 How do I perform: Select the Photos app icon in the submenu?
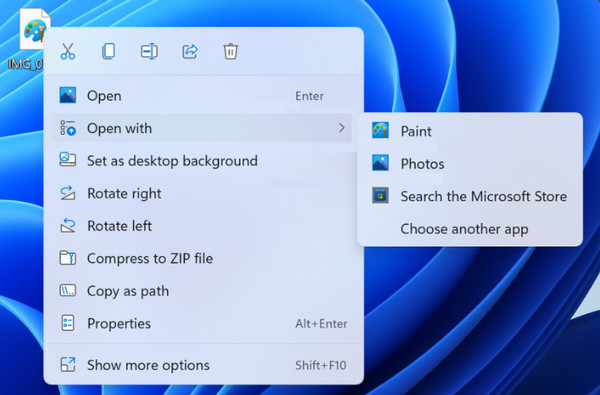[380, 163]
